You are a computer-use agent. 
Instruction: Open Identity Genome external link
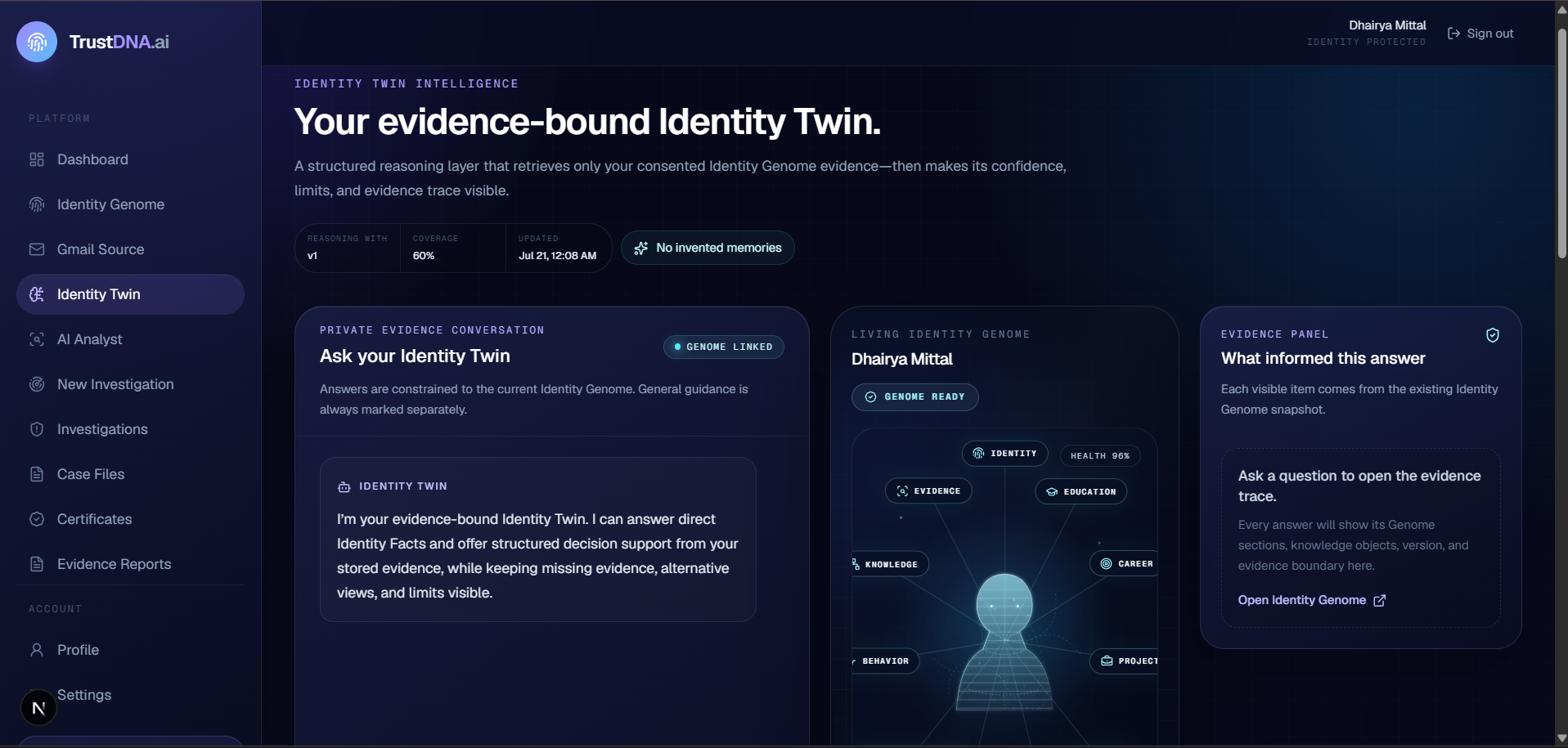(x=1311, y=600)
